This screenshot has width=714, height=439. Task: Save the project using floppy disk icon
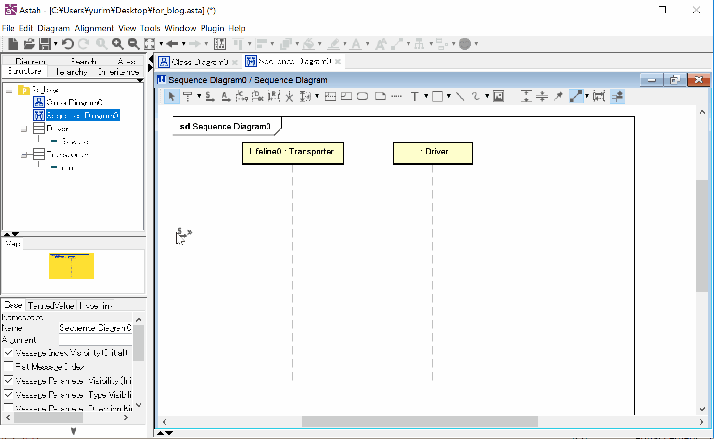tap(45, 44)
